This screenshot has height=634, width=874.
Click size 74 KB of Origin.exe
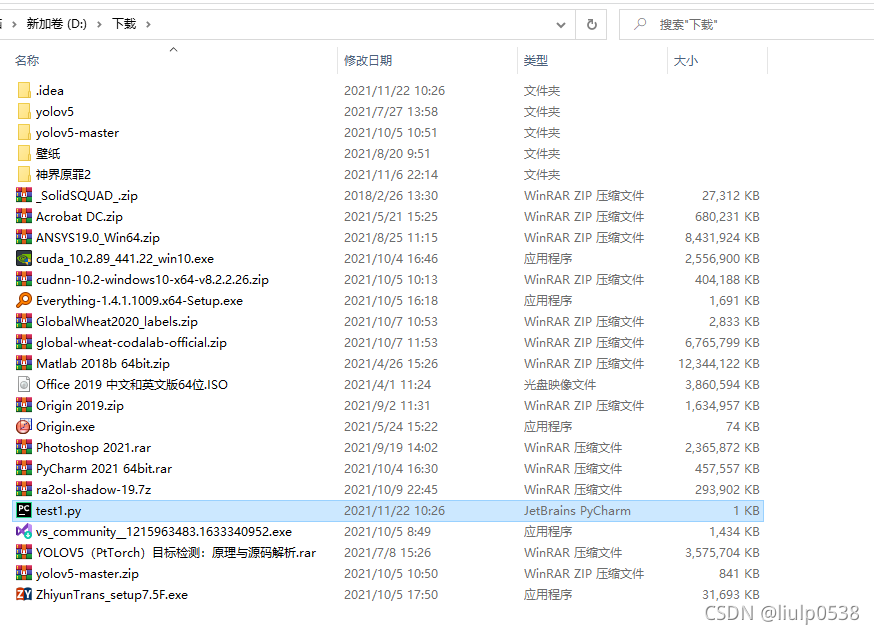coord(742,427)
